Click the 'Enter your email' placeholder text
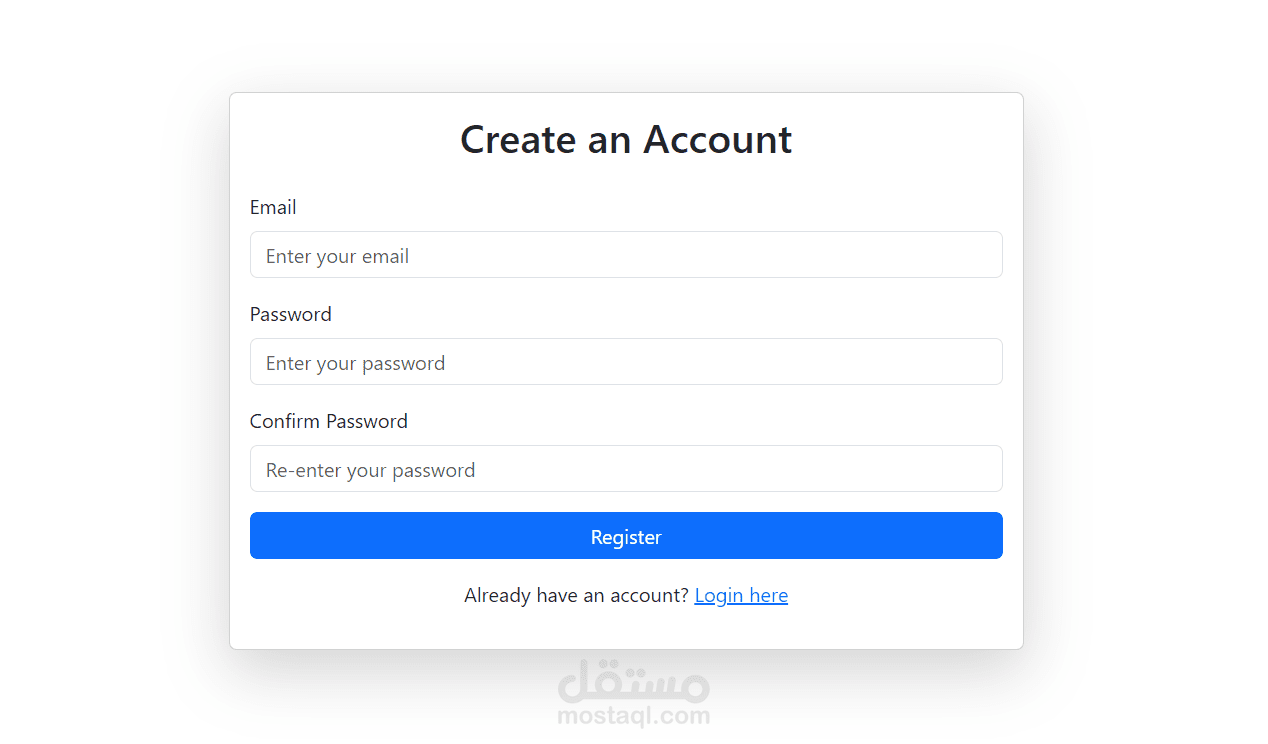The width and height of the screenshot is (1268, 744). [x=337, y=256]
